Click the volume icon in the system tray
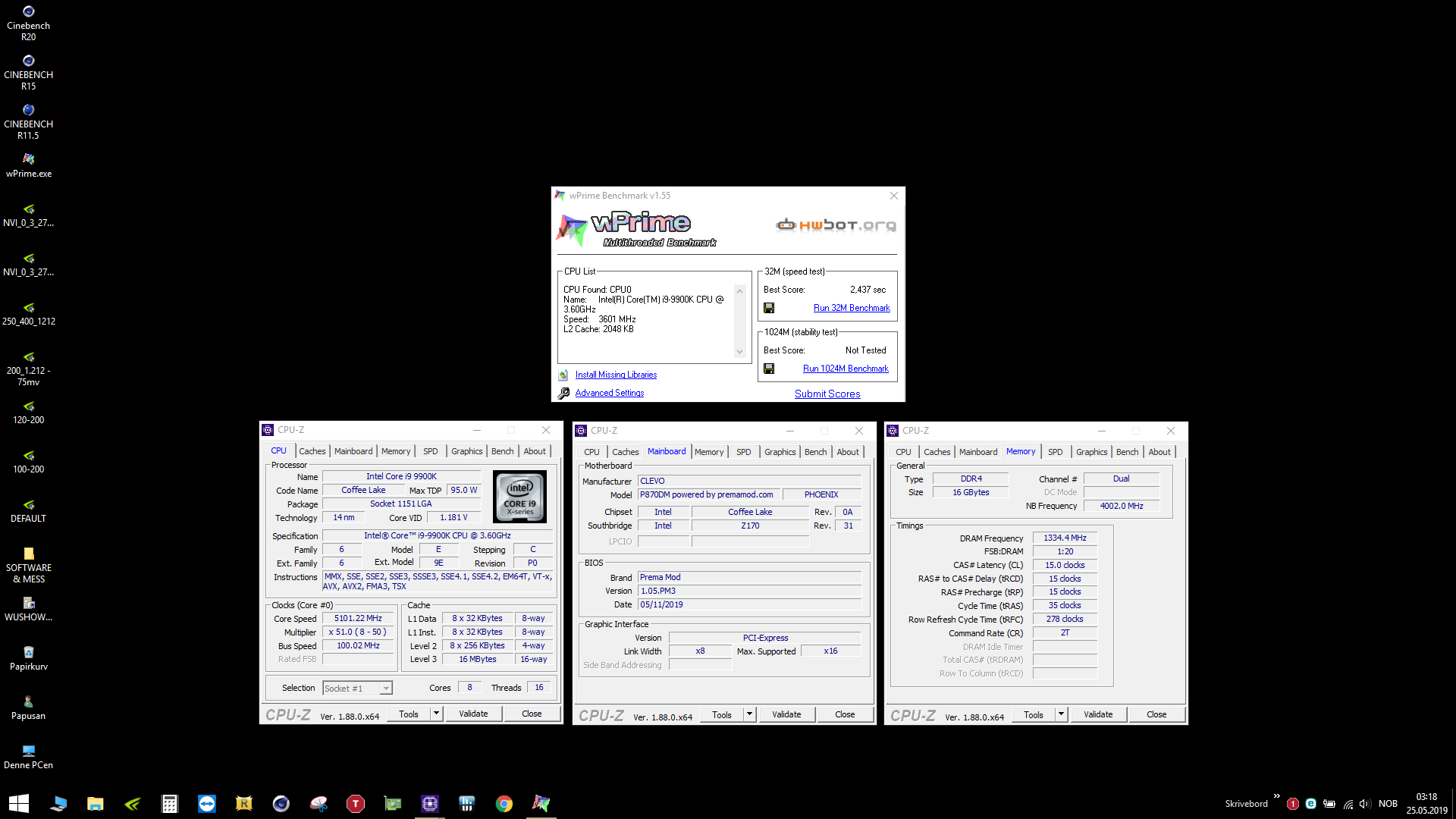The image size is (1456, 819). click(1364, 804)
